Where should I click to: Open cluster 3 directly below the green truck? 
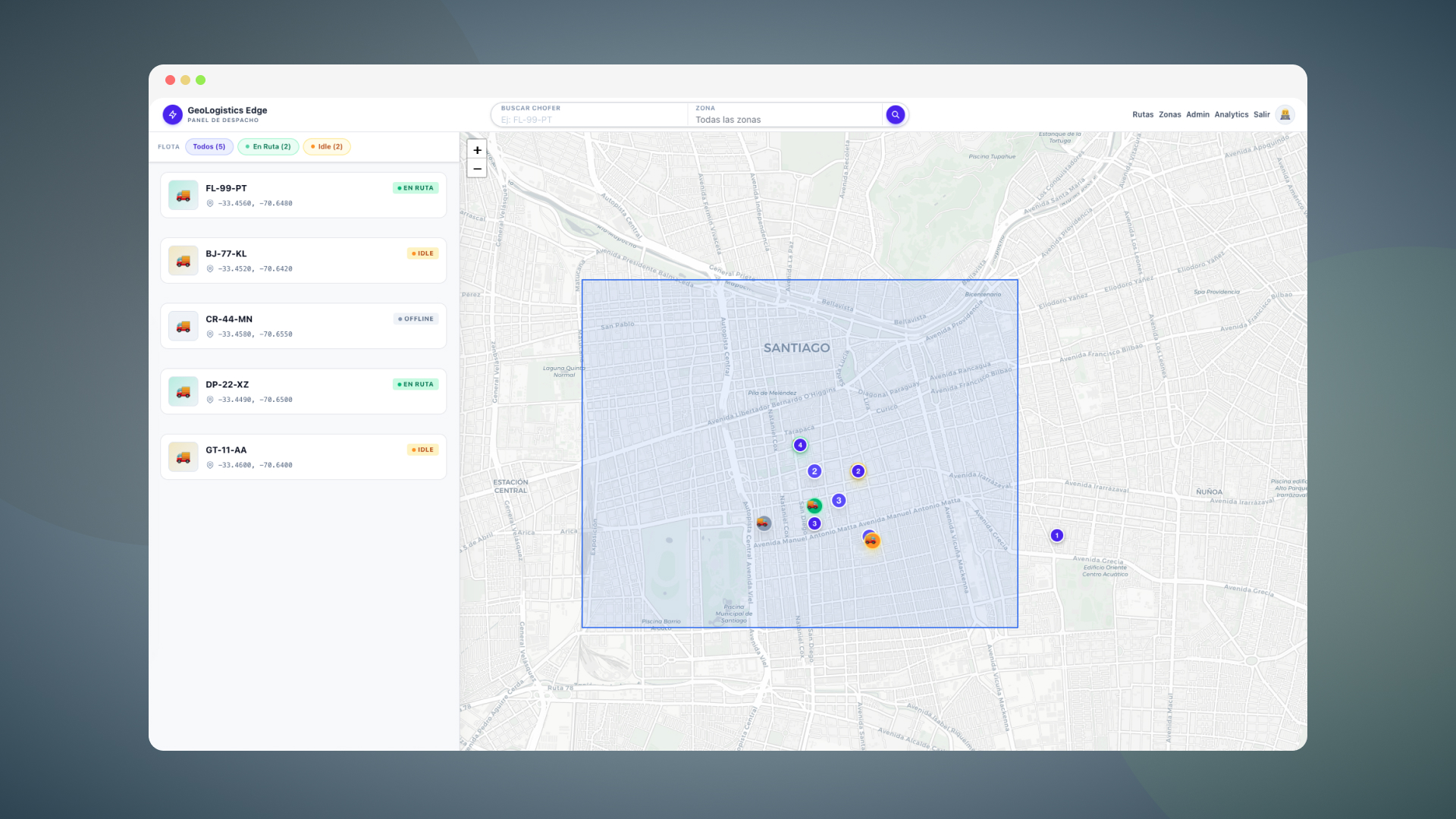814,523
